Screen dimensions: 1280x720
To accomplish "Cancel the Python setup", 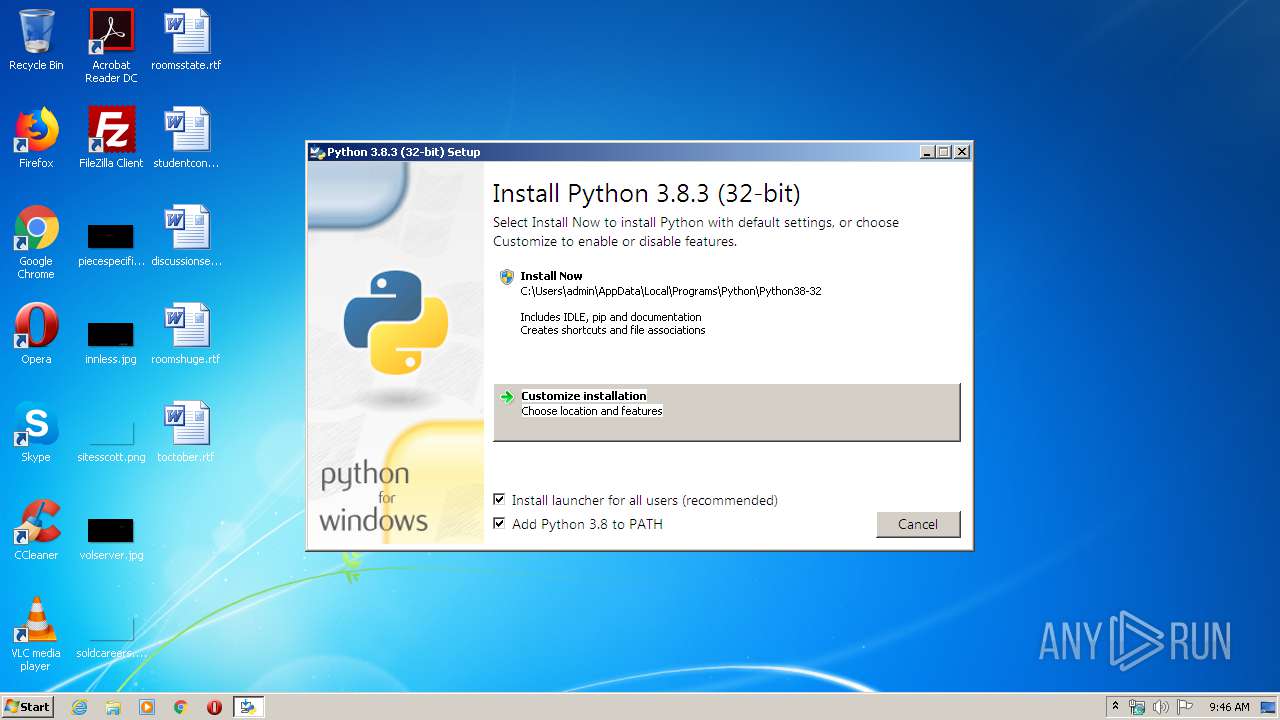I will coord(918,524).
